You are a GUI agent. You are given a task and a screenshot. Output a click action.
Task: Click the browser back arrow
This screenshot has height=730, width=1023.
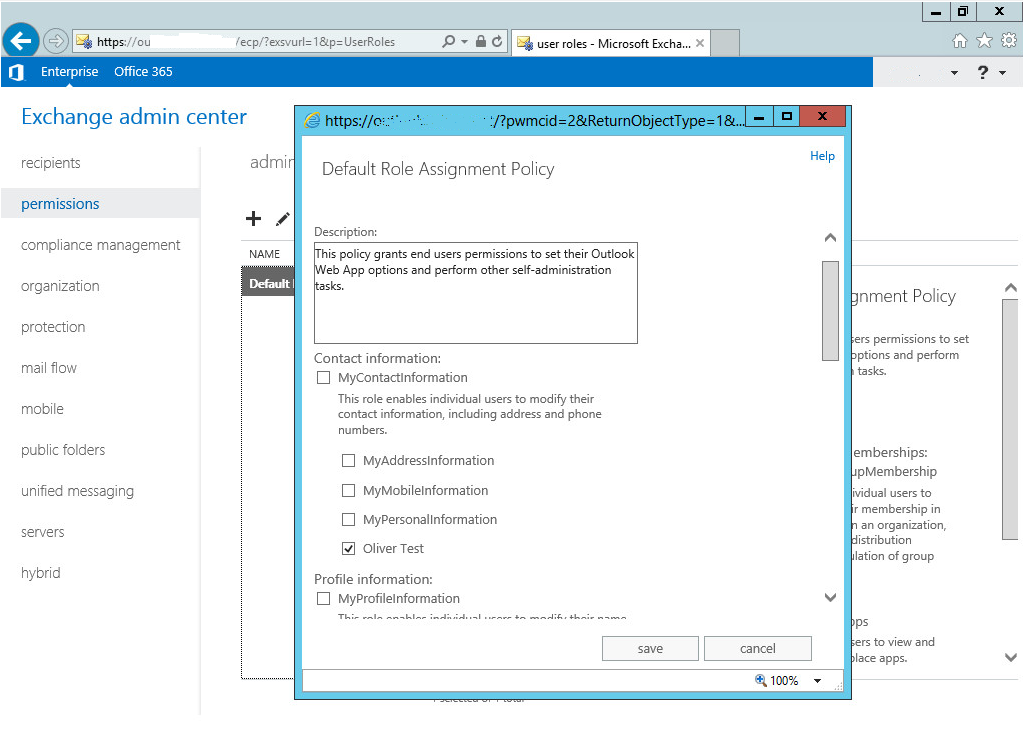pos(21,40)
